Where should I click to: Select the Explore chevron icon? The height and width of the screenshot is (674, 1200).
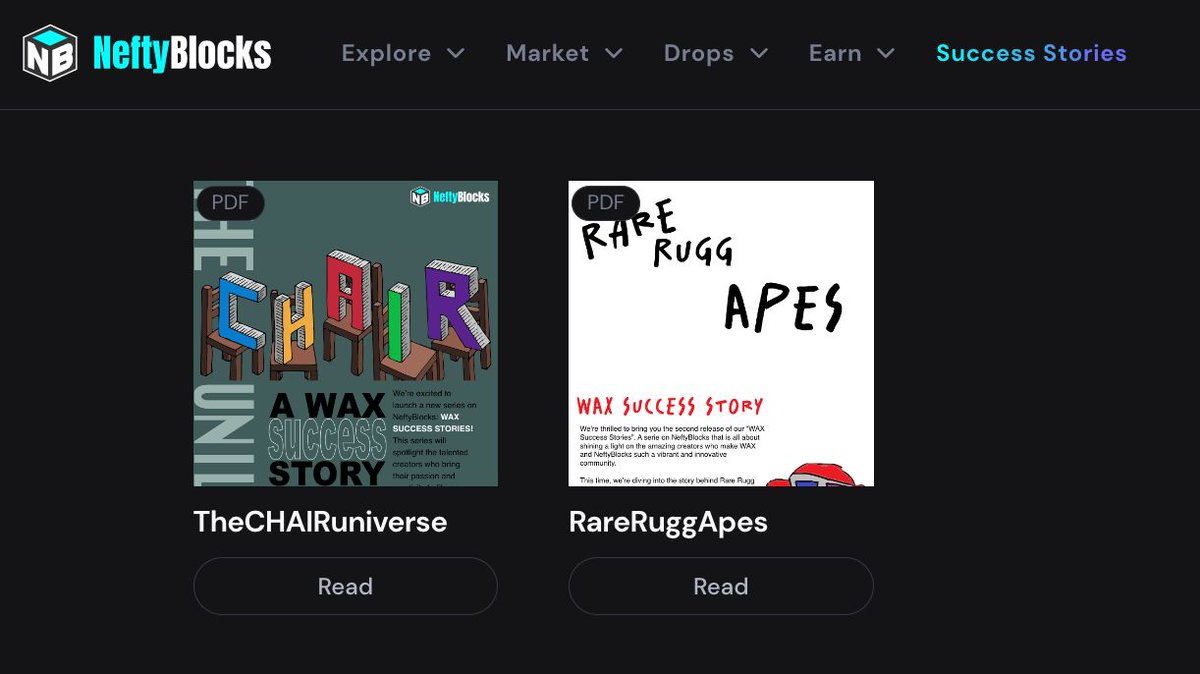[x=456, y=54]
